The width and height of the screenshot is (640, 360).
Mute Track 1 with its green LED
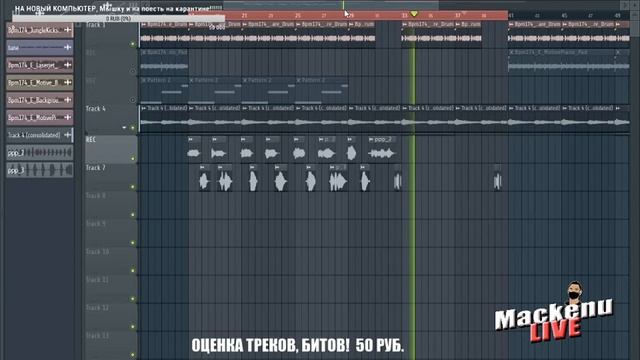pyautogui.click(x=133, y=44)
